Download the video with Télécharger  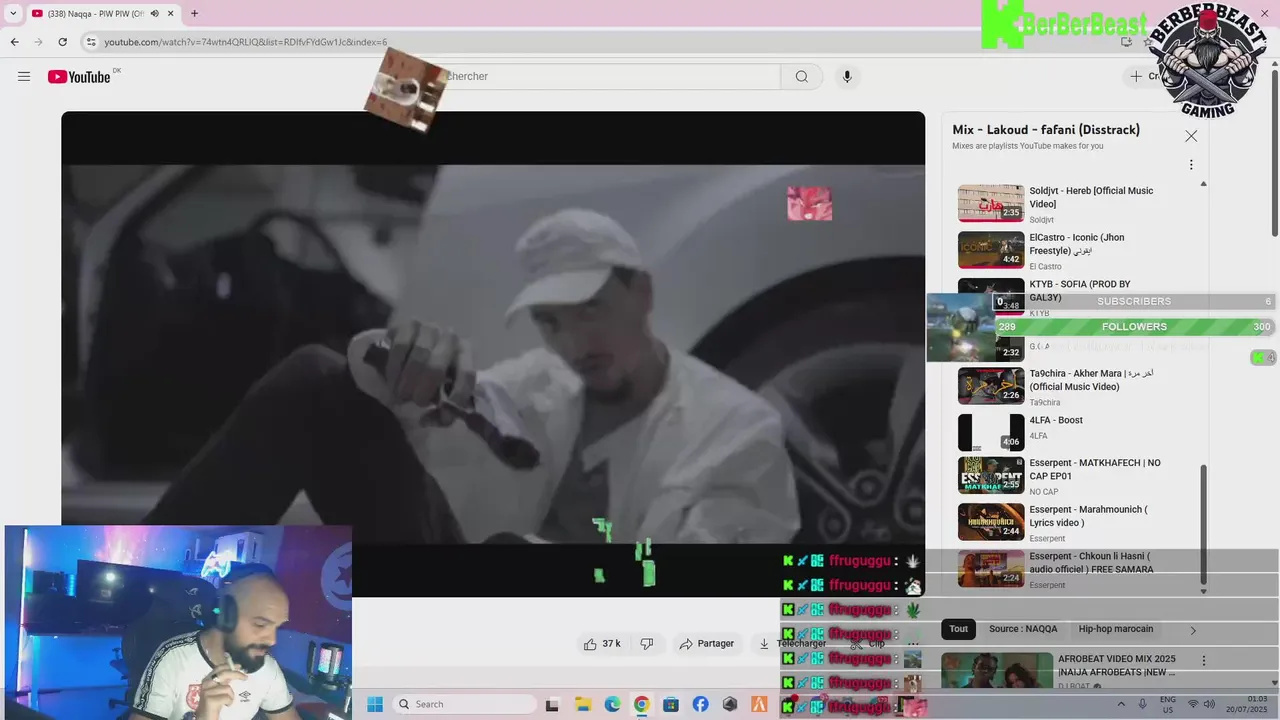coord(792,644)
